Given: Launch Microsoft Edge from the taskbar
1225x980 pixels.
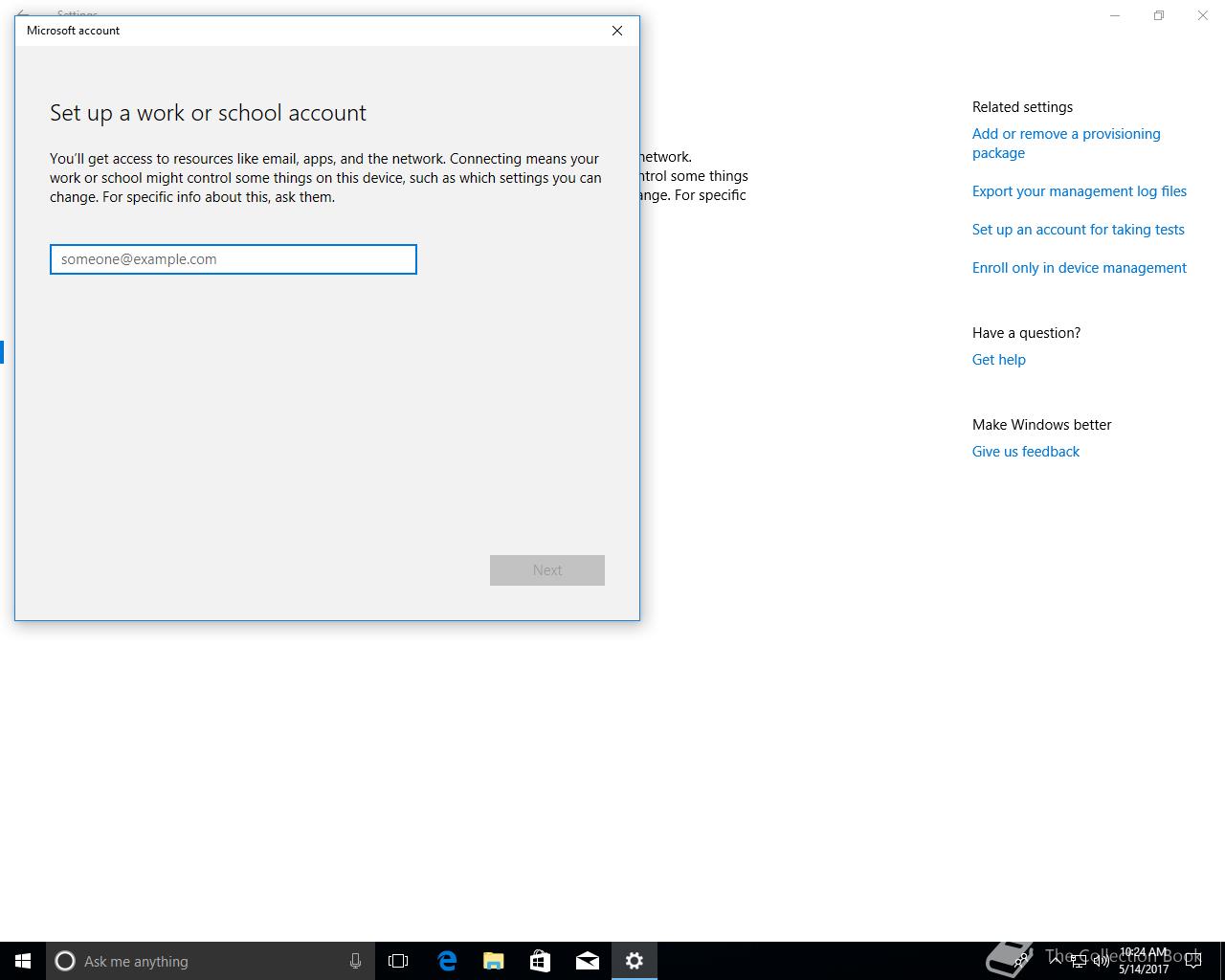Looking at the screenshot, I should (447, 961).
